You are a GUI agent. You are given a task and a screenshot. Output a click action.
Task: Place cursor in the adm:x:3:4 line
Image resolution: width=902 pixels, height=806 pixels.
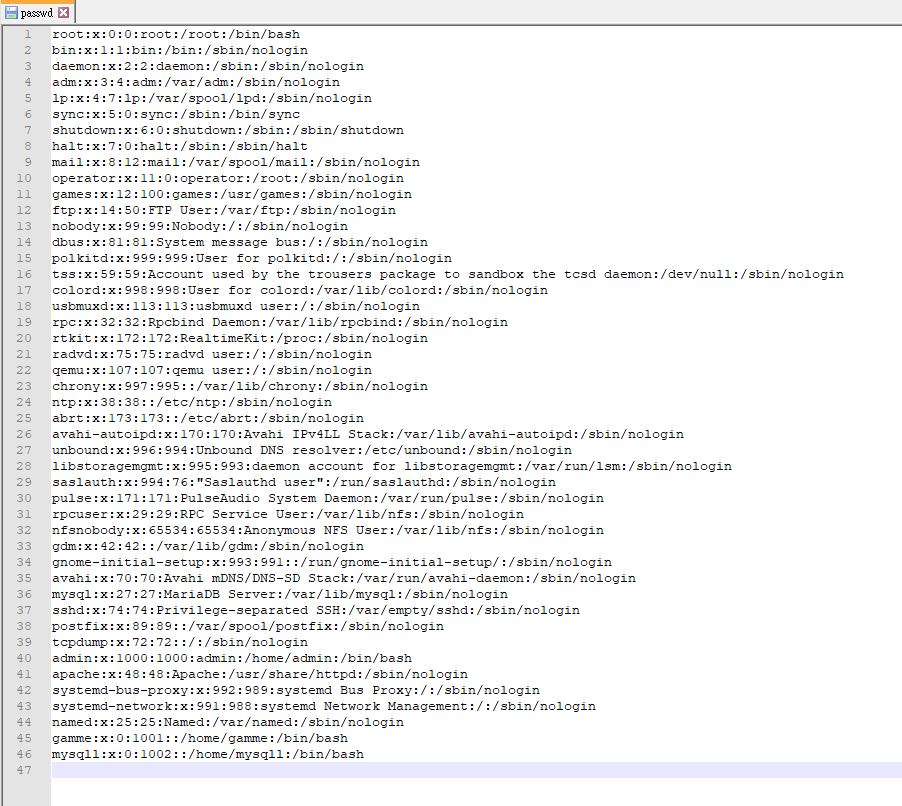click(196, 83)
